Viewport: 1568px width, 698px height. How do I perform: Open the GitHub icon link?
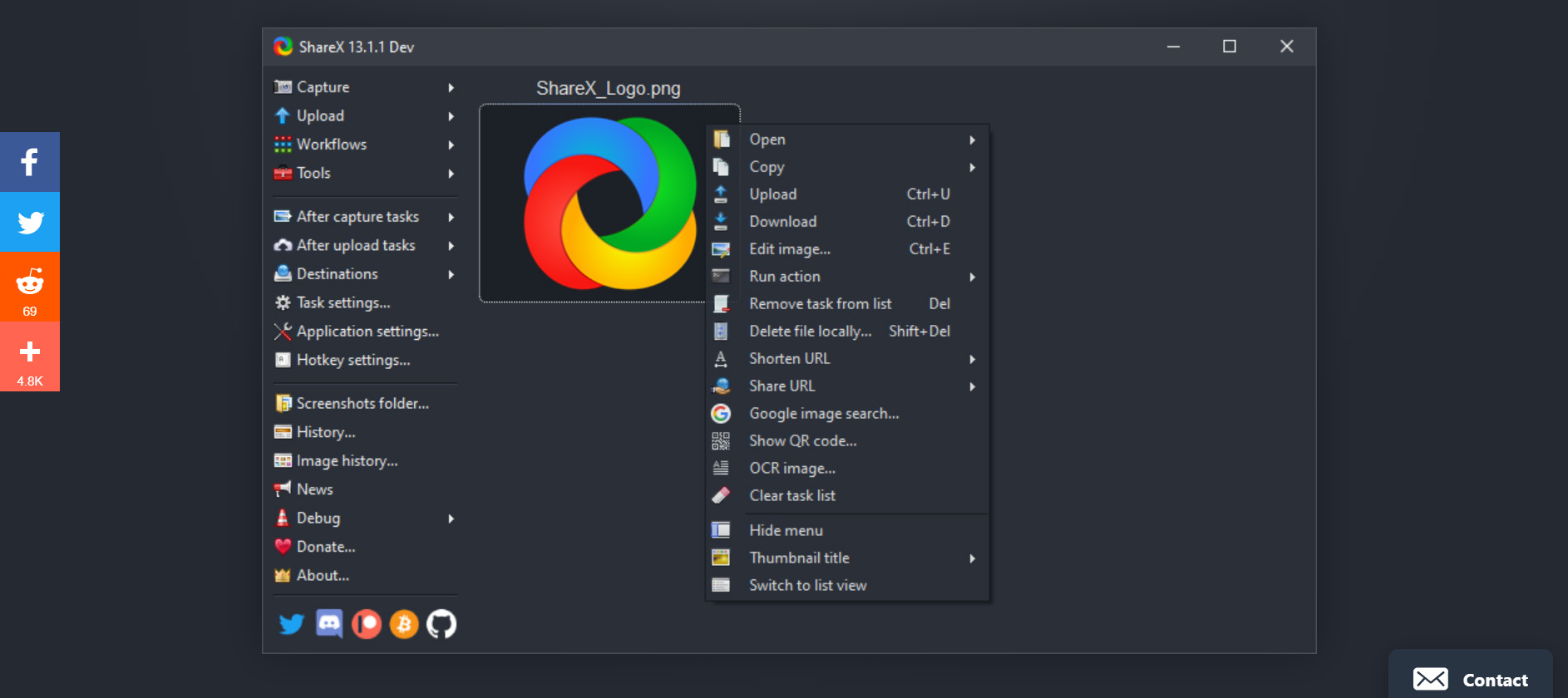coord(441,624)
